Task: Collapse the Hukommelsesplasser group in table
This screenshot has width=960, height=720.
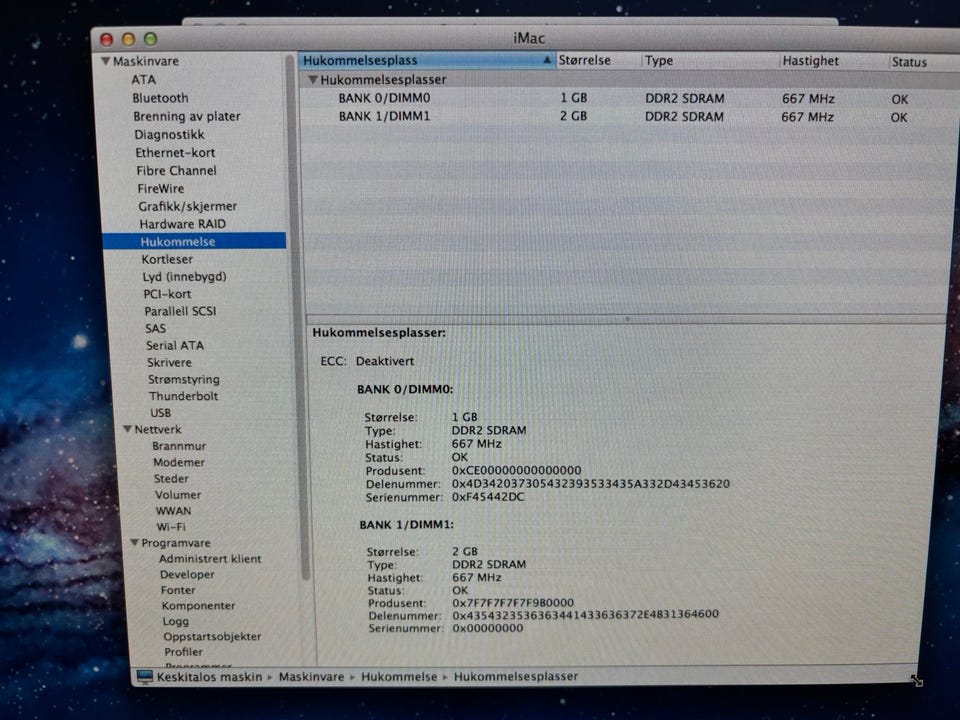Action: 313,80
